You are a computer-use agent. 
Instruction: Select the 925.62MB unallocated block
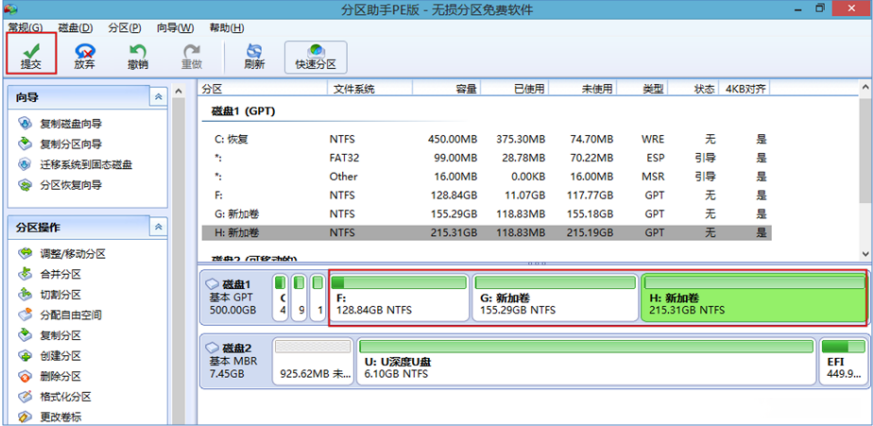click(x=313, y=361)
